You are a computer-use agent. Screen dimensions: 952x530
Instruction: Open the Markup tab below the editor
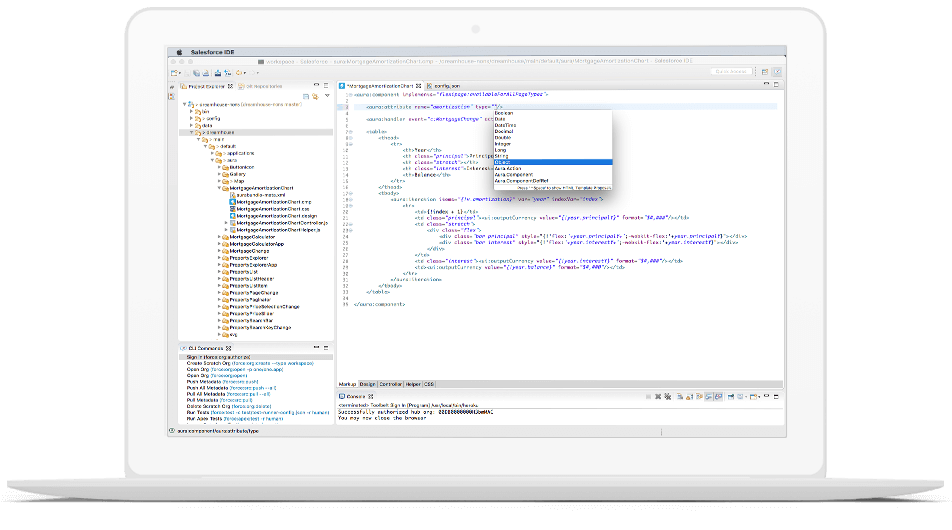347,384
